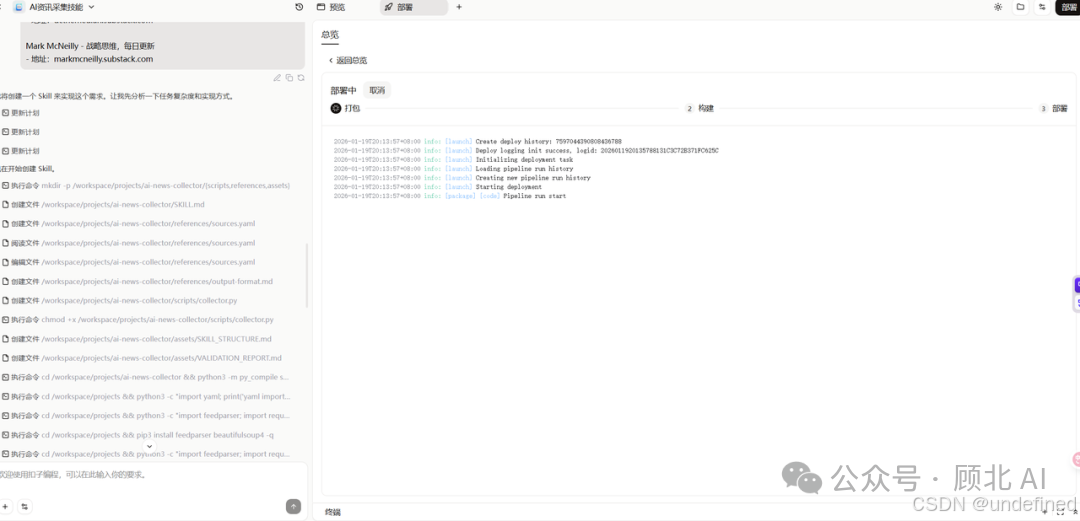1080x521 pixels.
Task: Send the message with the arrow-up button
Action: pos(293,507)
